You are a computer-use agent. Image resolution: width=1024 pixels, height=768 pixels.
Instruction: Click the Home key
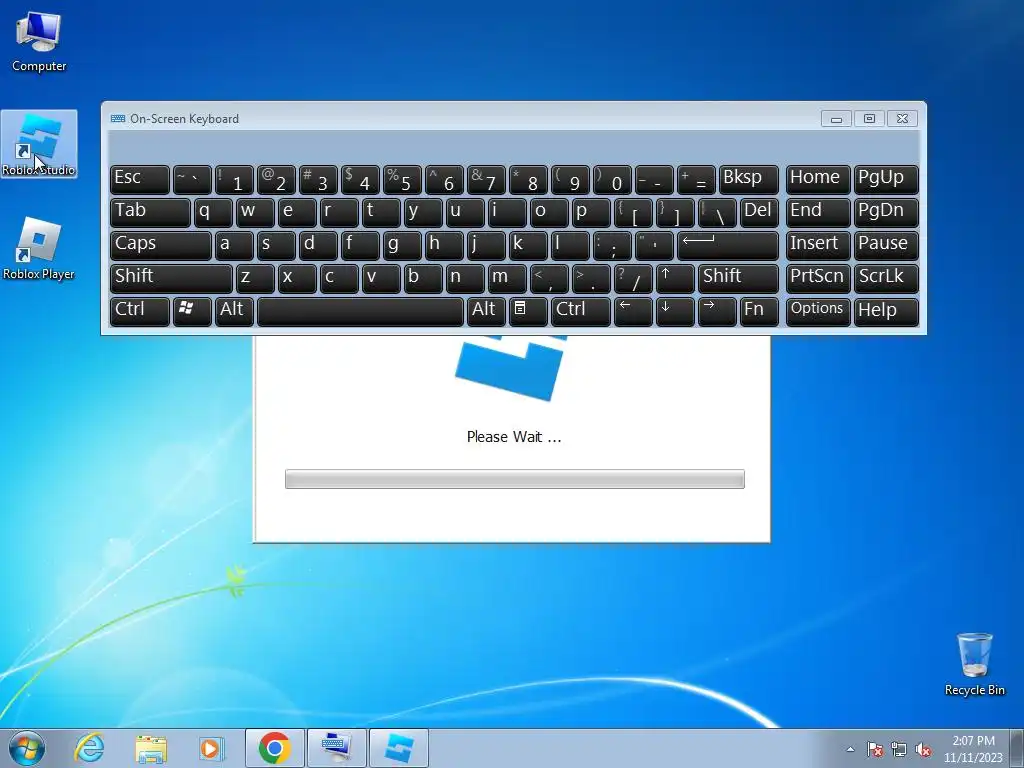coord(818,179)
